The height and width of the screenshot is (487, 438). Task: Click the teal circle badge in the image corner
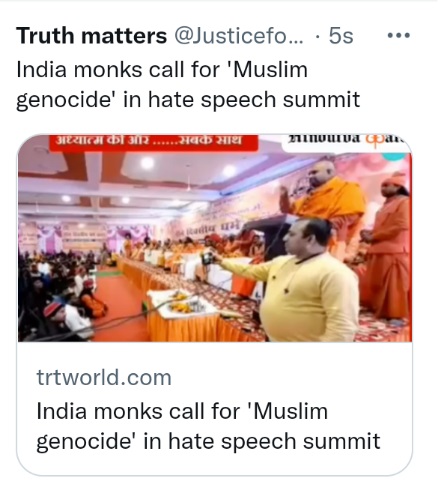pyautogui.click(x=395, y=157)
